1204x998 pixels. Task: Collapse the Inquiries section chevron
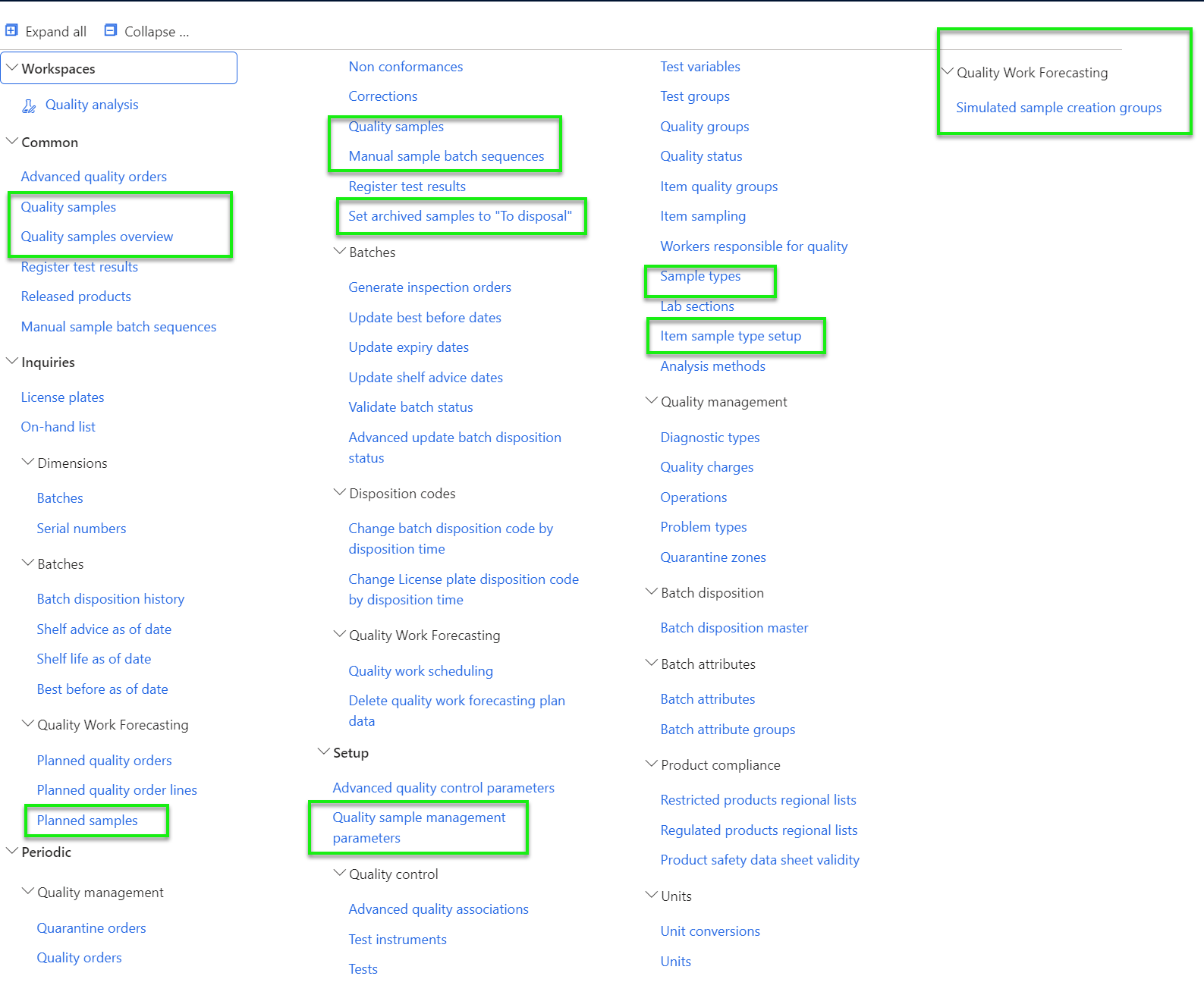(x=12, y=362)
